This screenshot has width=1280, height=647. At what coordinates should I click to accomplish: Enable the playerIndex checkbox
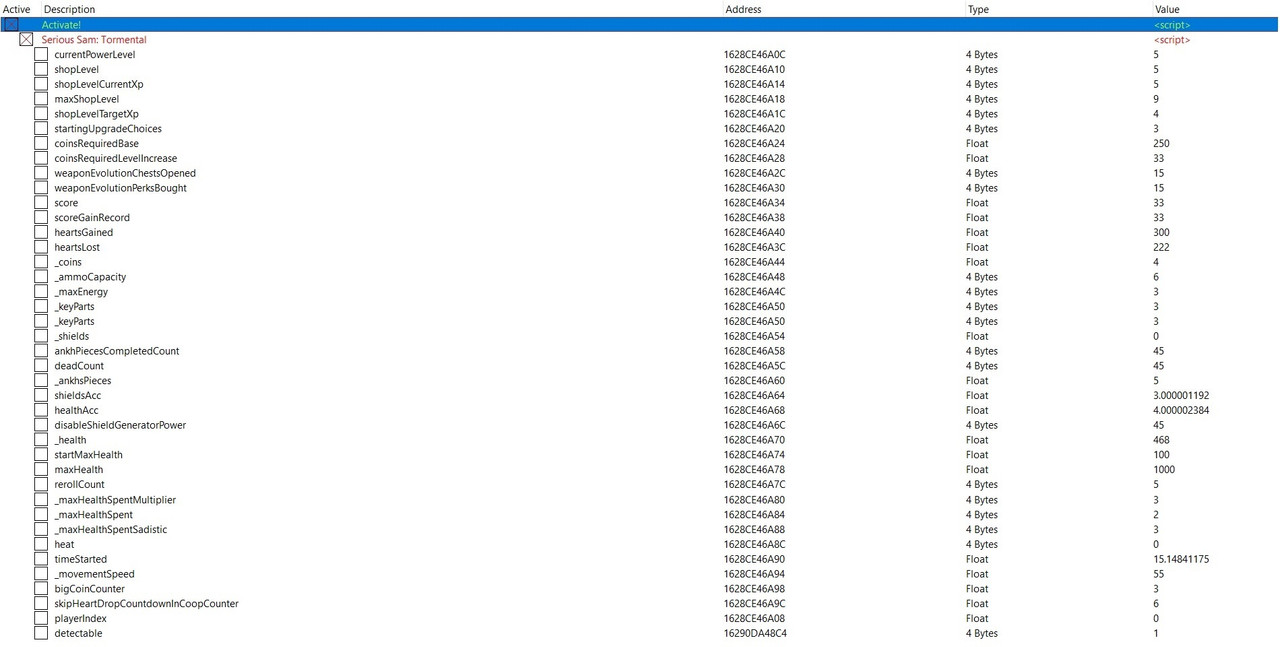41,618
